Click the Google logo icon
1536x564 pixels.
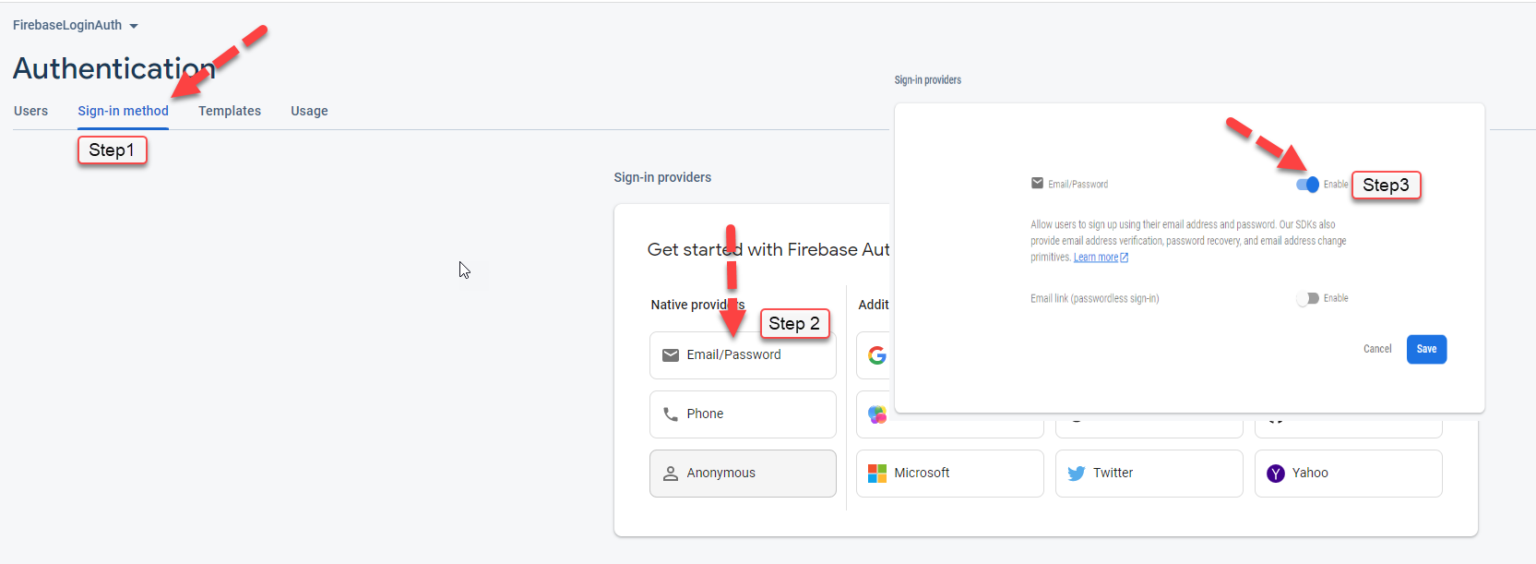click(877, 355)
